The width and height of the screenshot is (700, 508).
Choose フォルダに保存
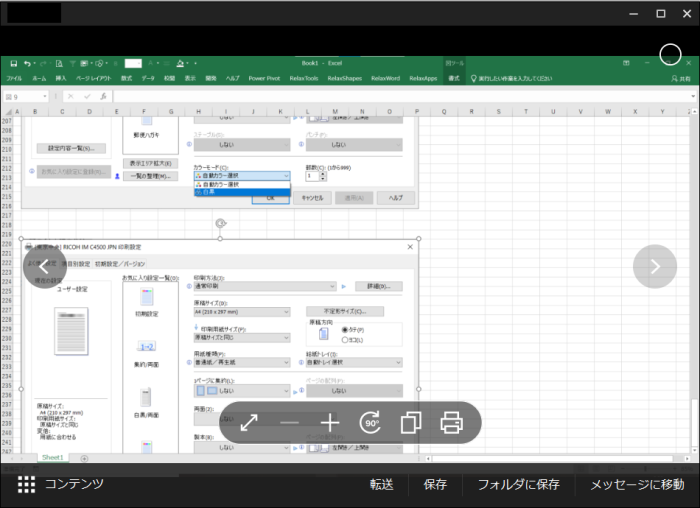pos(519,484)
